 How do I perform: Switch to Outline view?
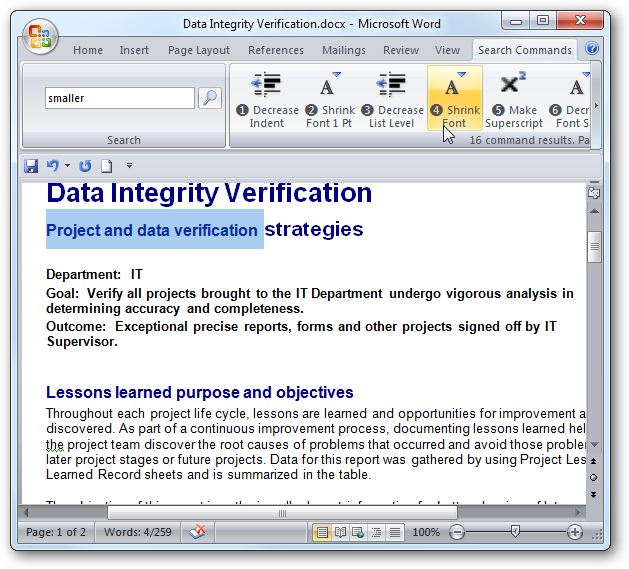376,532
